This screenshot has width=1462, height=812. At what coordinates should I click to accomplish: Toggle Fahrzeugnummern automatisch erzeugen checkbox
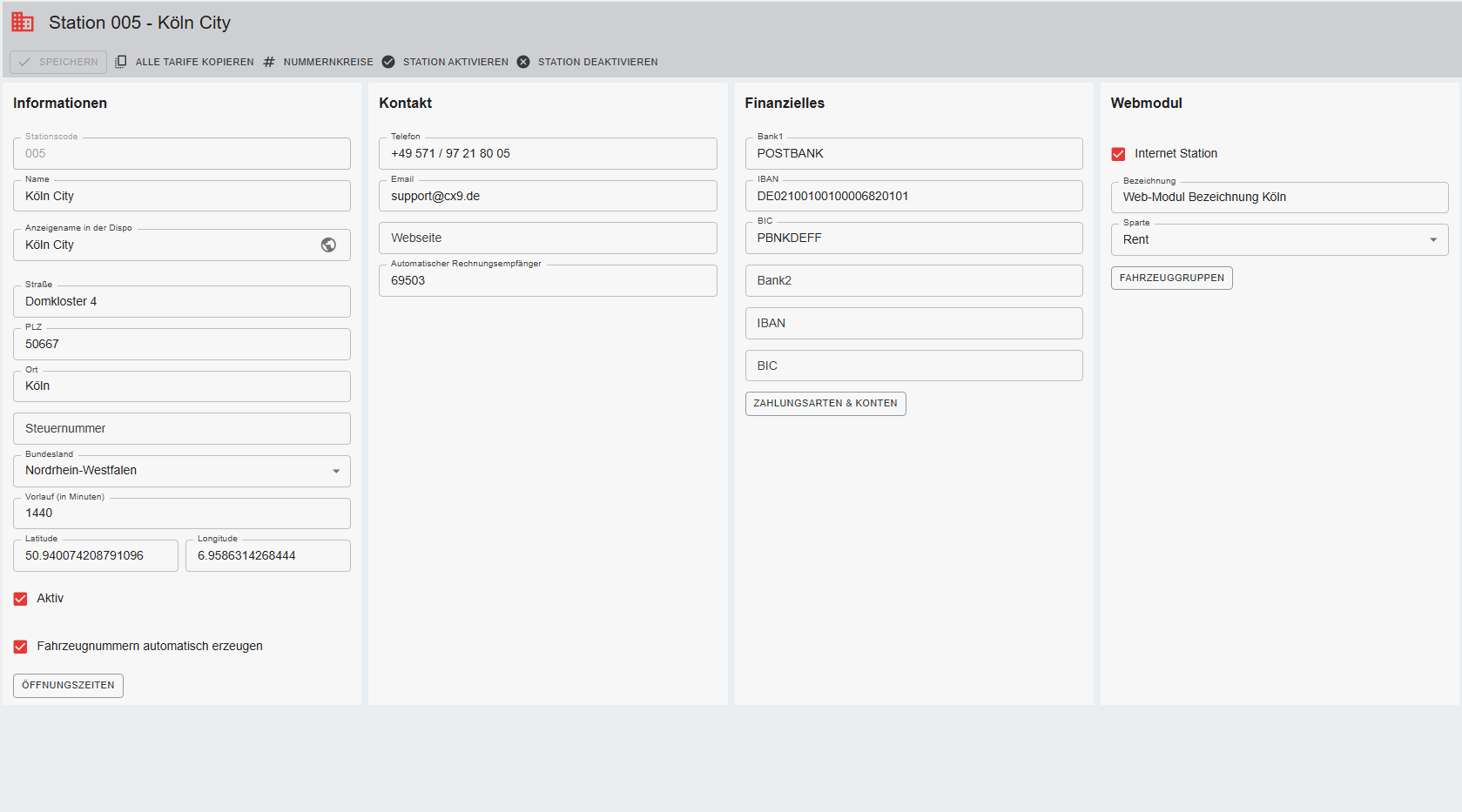[21, 647]
